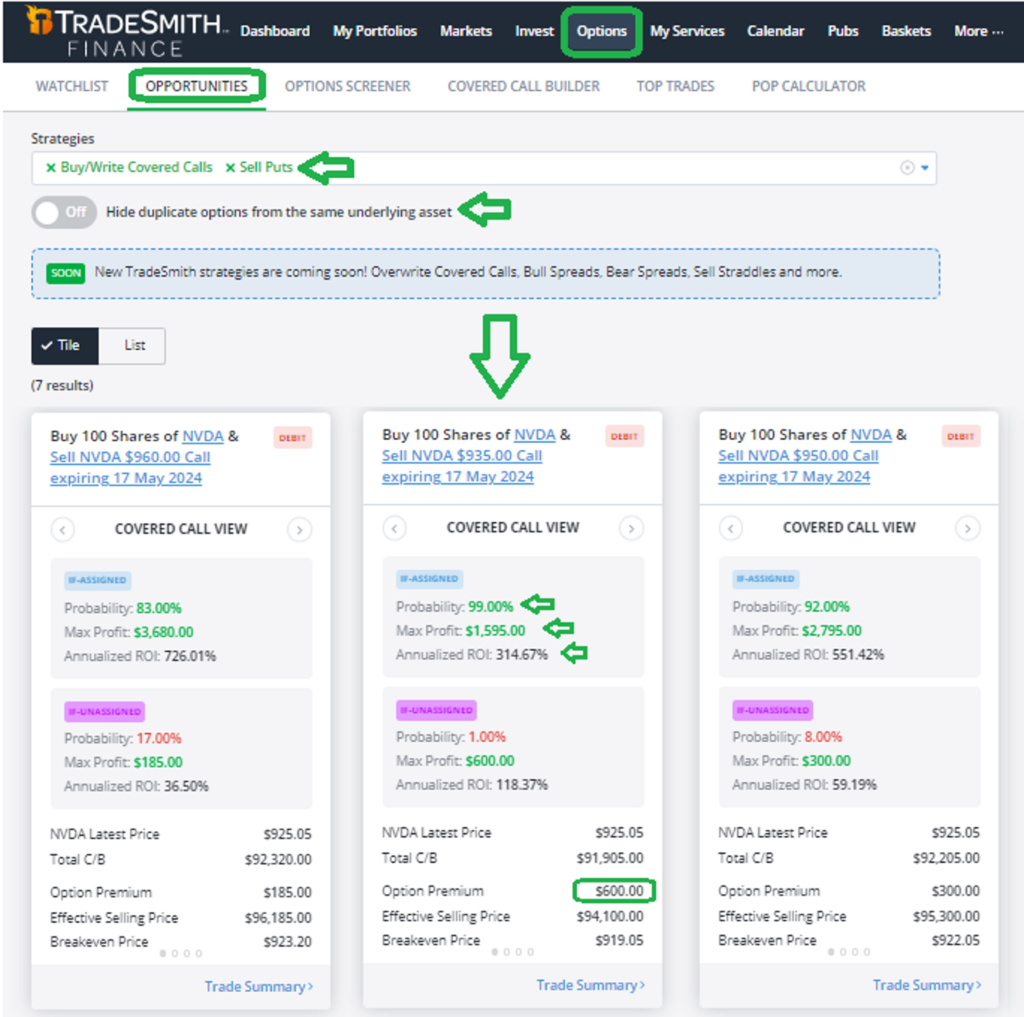Switch to Covered Call Builder tab
This screenshot has width=1024, height=1017.
pos(523,86)
